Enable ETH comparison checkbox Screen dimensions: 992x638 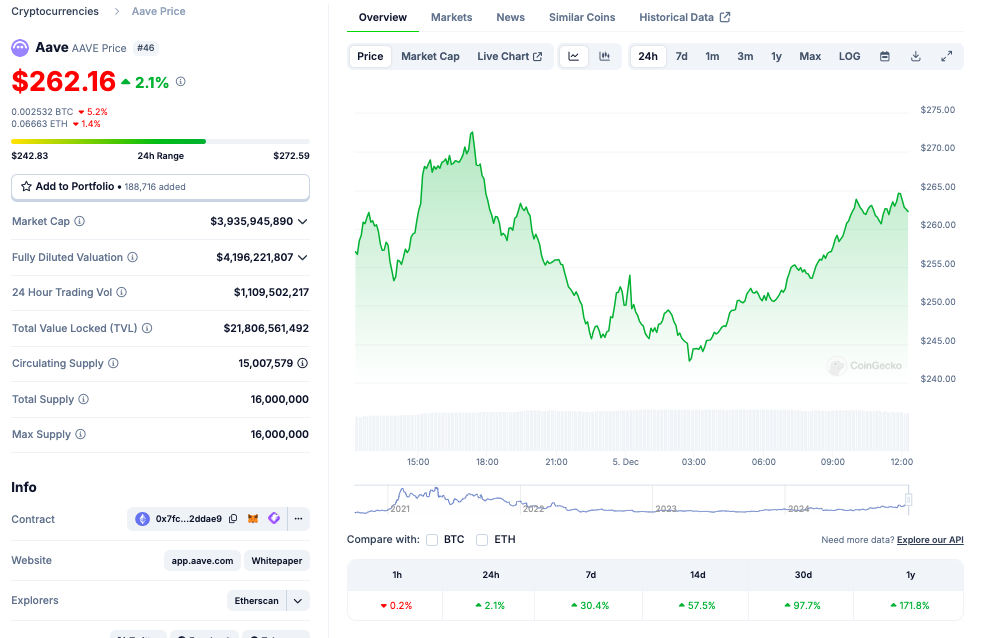pos(482,539)
